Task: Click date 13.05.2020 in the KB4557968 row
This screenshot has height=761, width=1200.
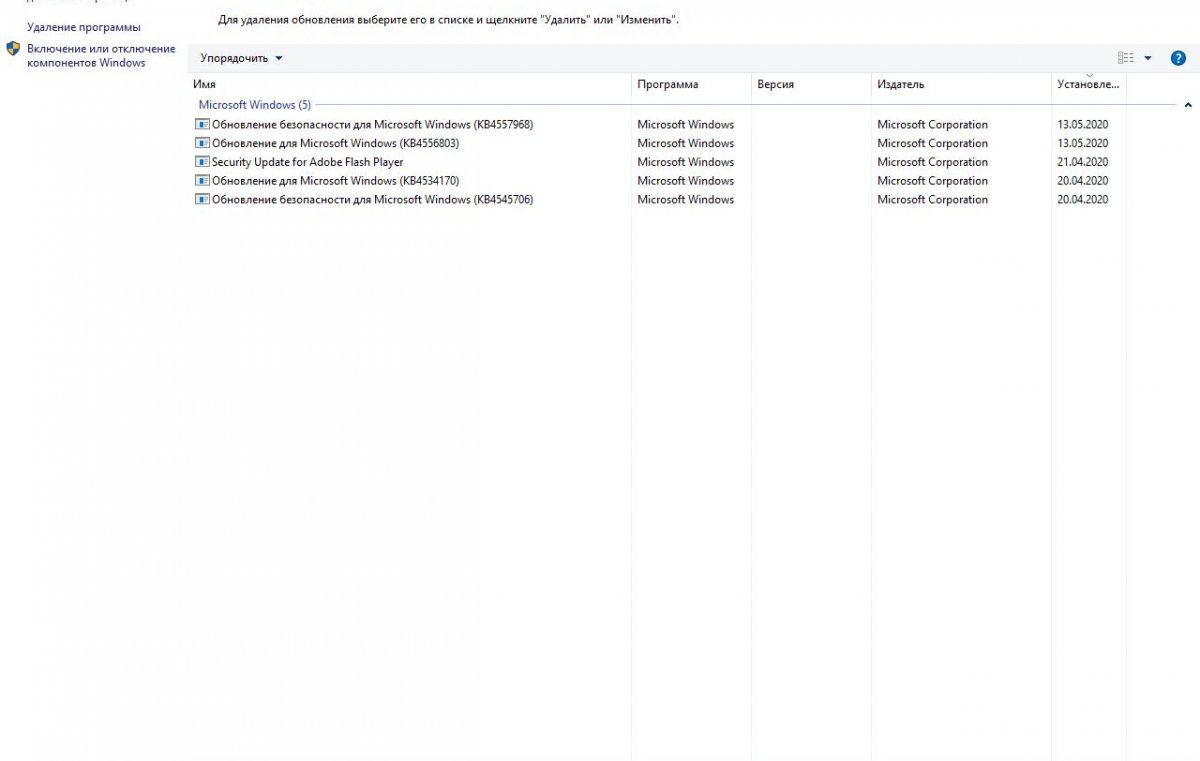Action: click(x=1083, y=125)
